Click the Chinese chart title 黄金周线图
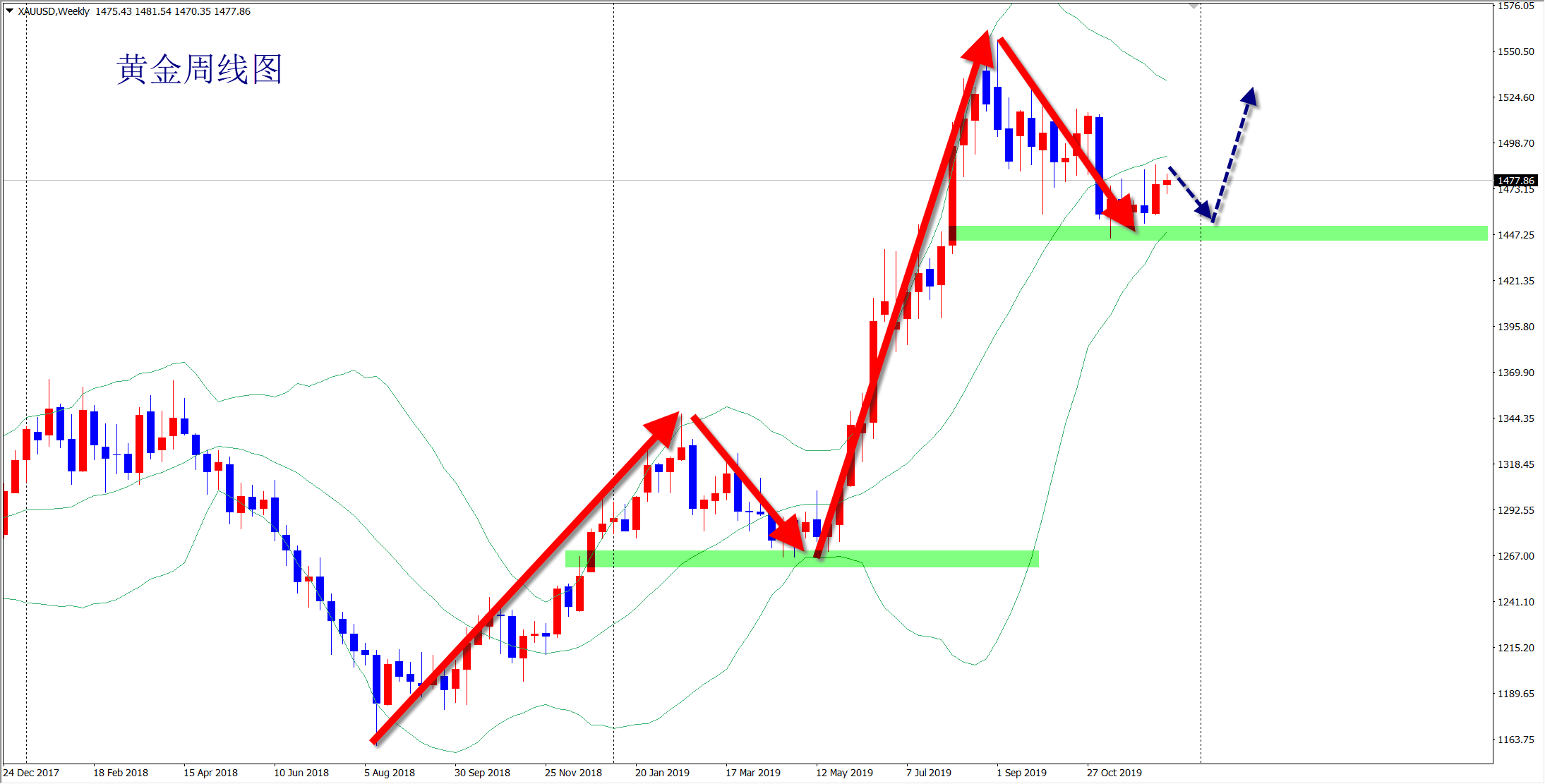 (199, 69)
